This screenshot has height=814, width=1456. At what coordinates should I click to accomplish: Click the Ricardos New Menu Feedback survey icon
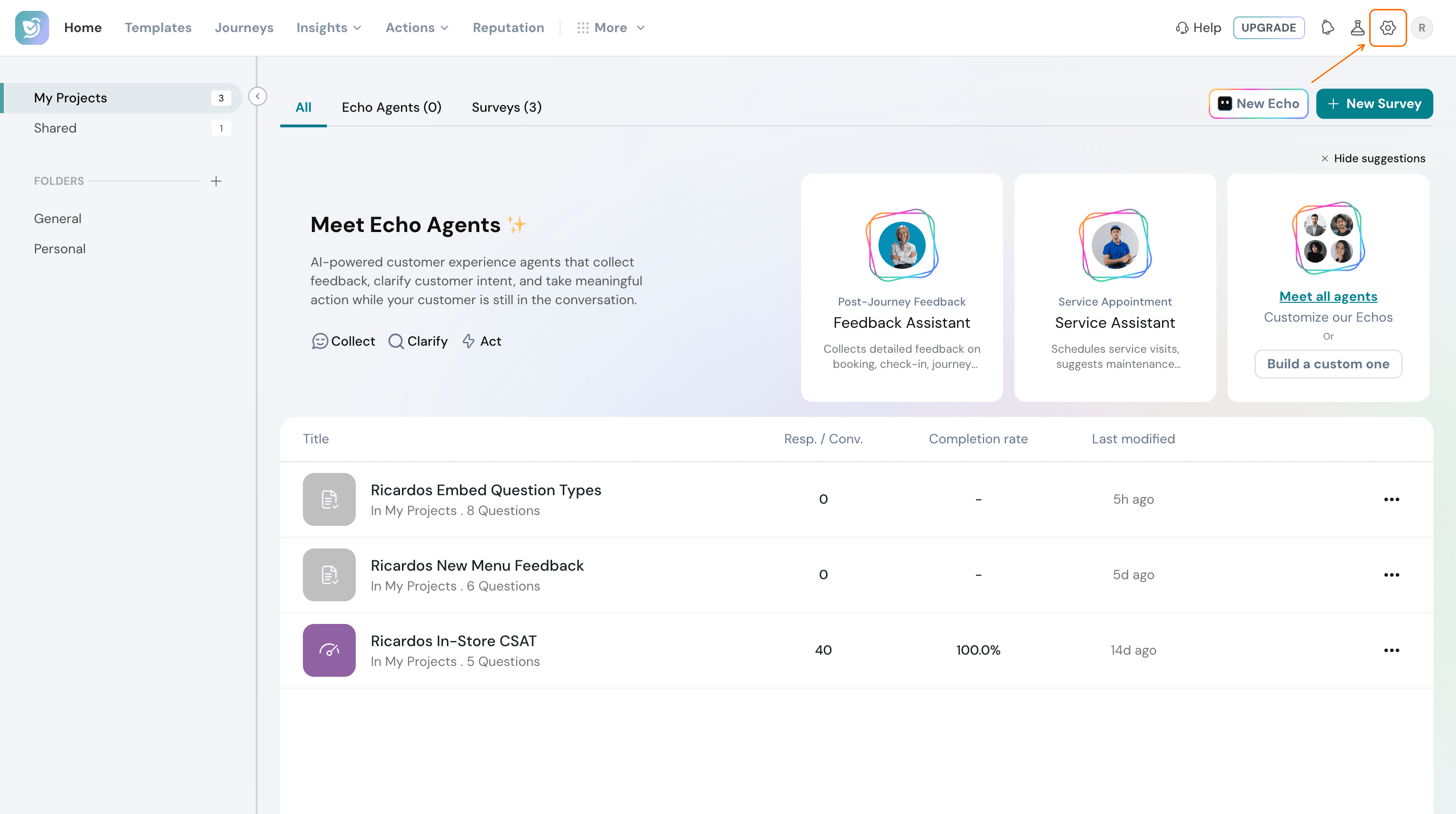pos(329,575)
